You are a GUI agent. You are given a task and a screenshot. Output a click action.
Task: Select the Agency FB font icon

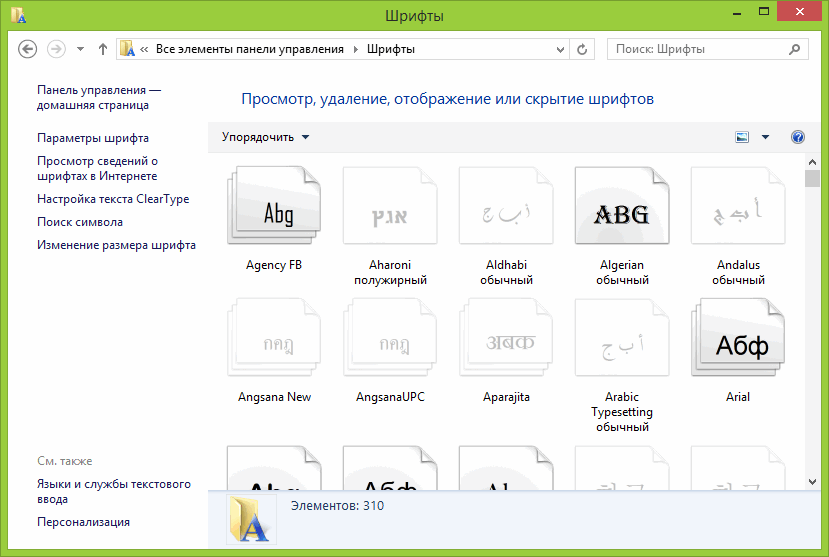(x=273, y=209)
